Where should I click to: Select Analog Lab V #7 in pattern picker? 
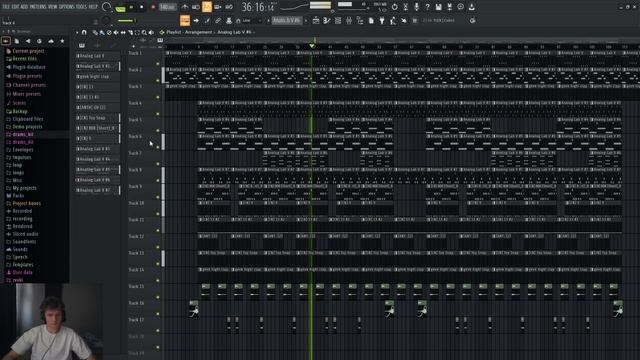[98, 190]
